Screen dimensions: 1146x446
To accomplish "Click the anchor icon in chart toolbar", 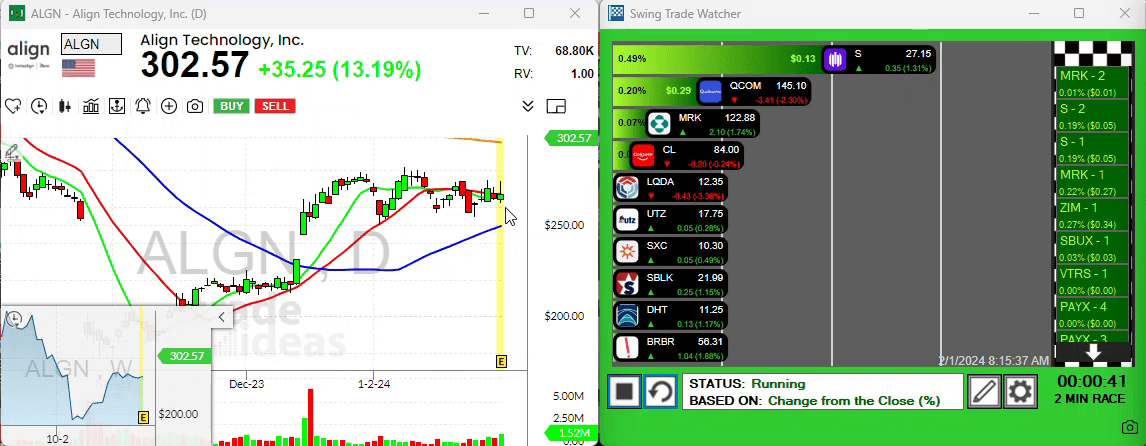I will (x=116, y=106).
